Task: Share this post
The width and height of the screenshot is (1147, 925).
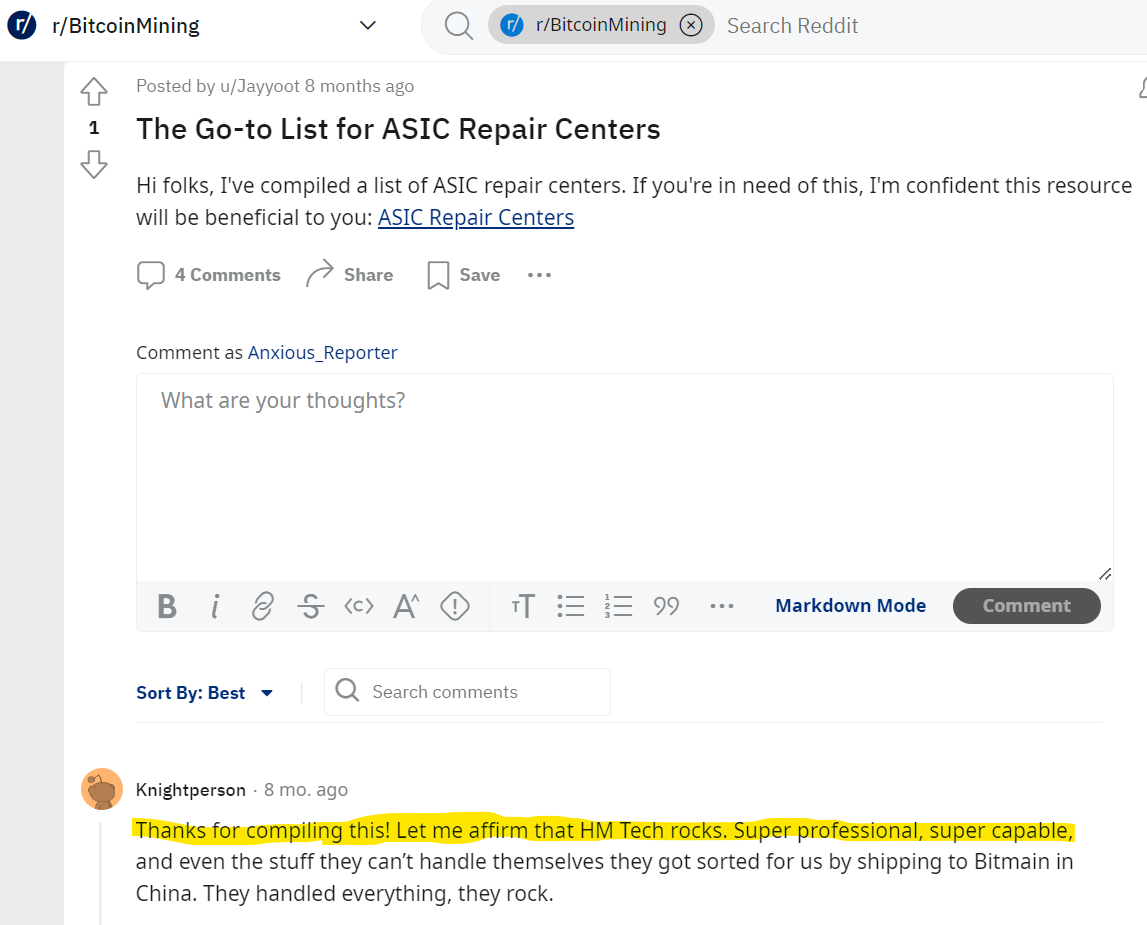Action: point(350,275)
